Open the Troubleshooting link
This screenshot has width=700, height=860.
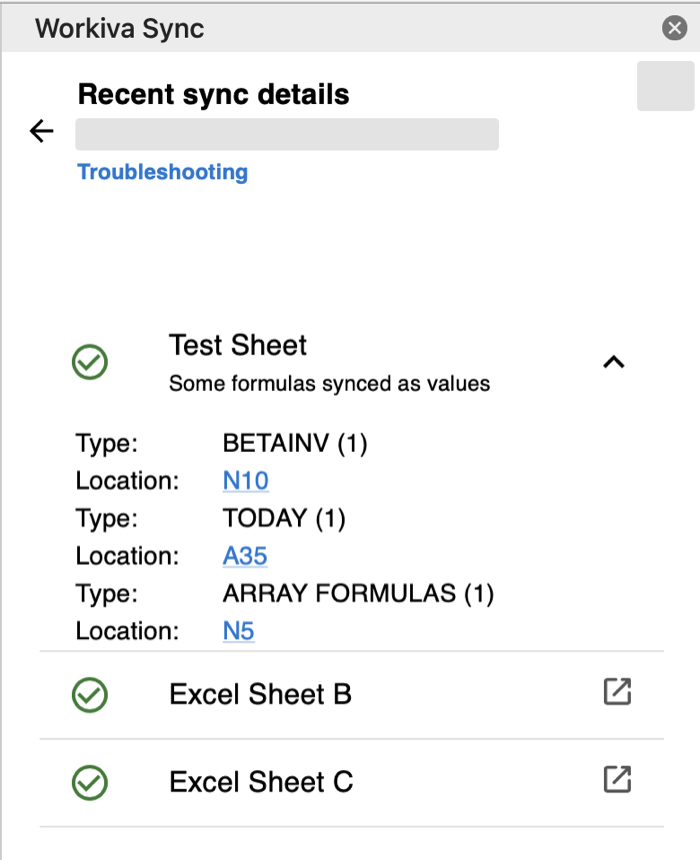162,172
